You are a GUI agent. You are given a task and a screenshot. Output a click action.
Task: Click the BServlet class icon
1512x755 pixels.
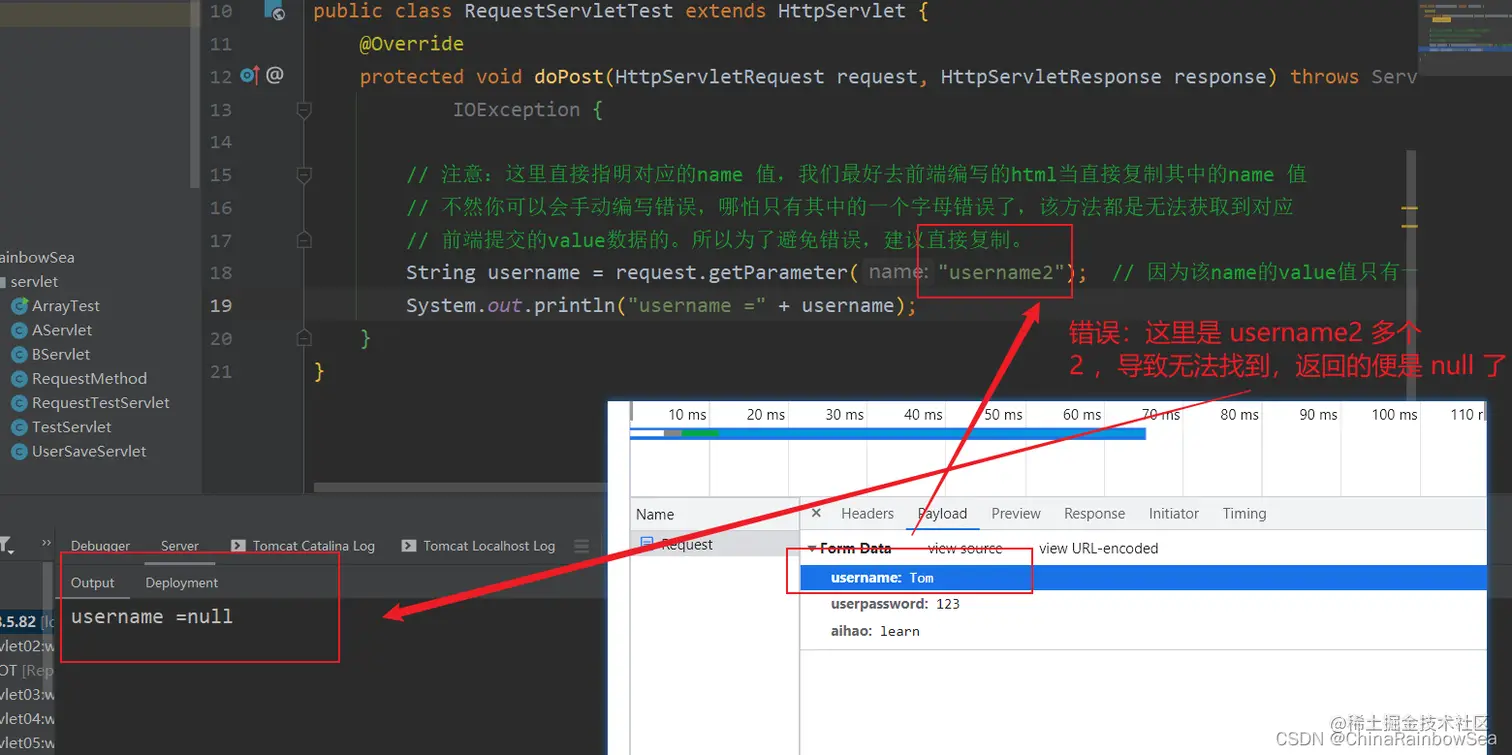[x=18, y=354]
